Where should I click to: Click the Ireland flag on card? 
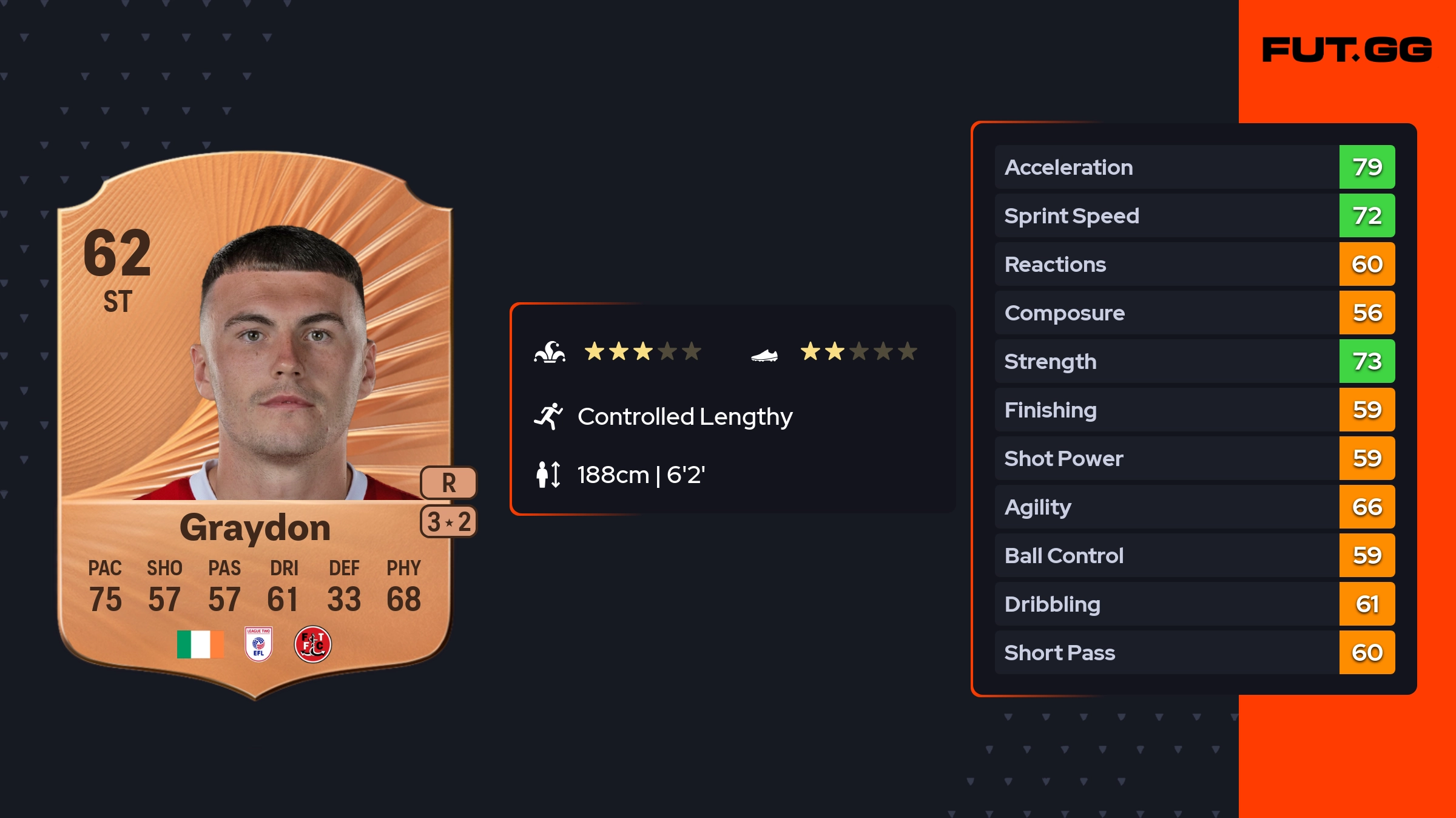(200, 644)
